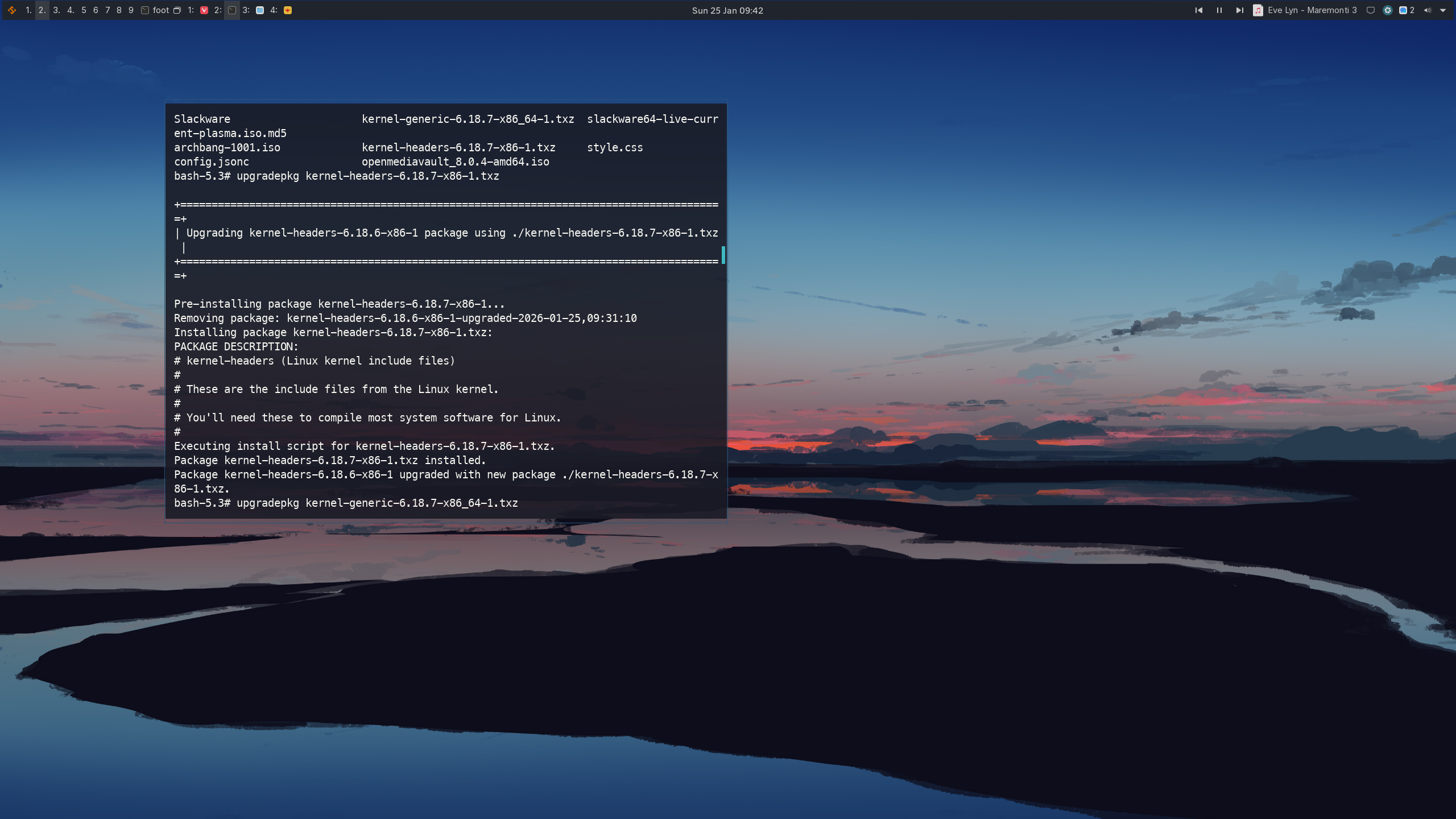Go back to previous track
This screenshot has height=819, width=1456.
(x=1199, y=10)
